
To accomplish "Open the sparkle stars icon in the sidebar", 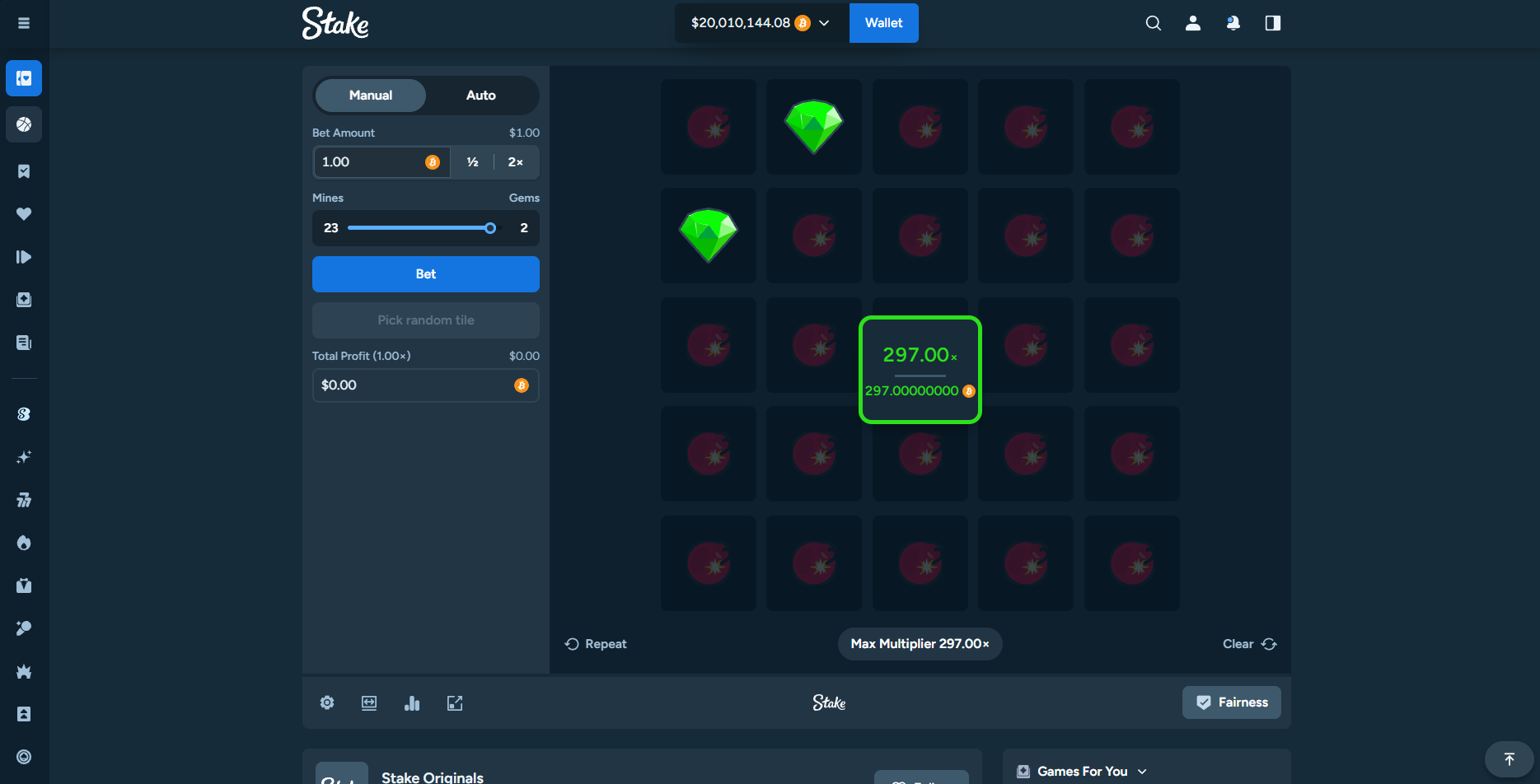I will point(24,457).
